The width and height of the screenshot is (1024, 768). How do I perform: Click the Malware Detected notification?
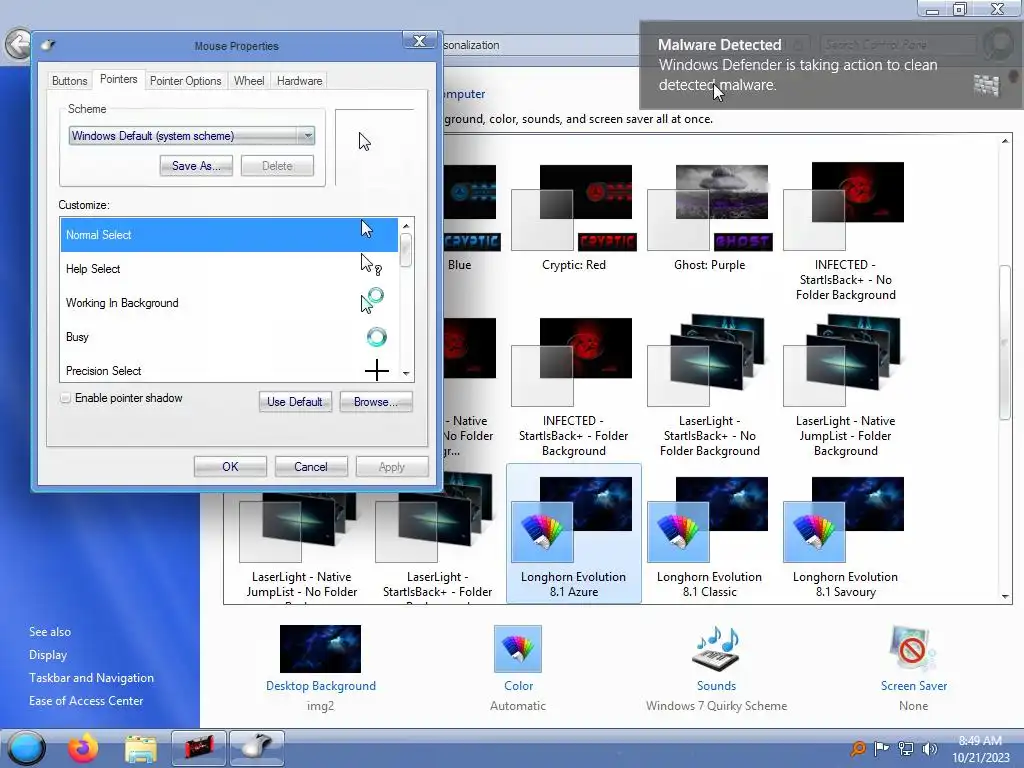tap(831, 65)
